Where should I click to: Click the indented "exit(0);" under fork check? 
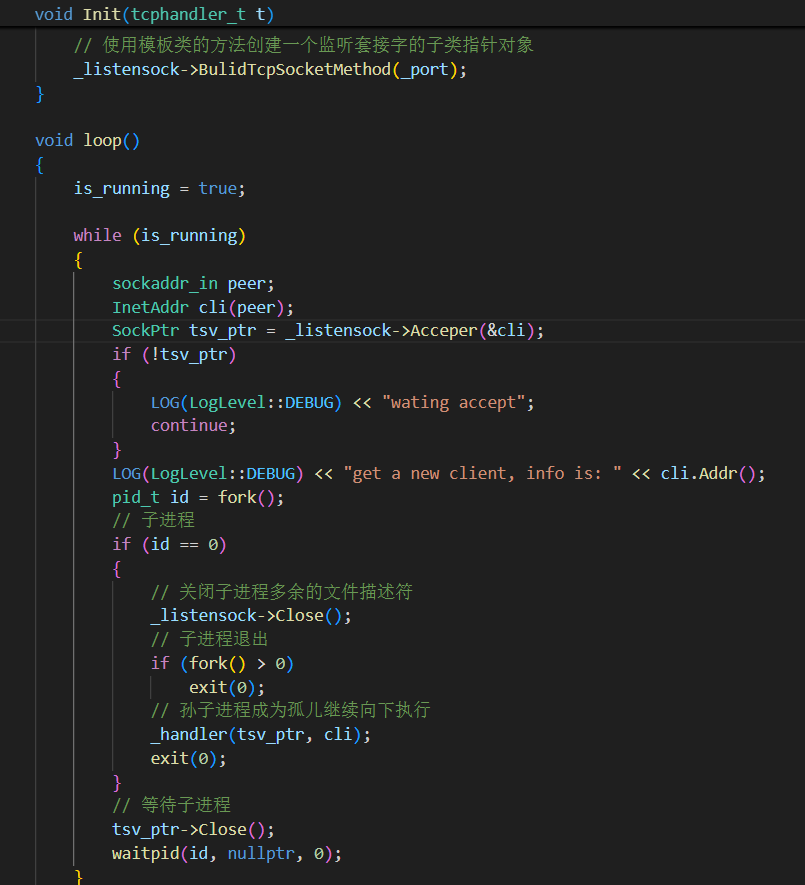pos(227,687)
